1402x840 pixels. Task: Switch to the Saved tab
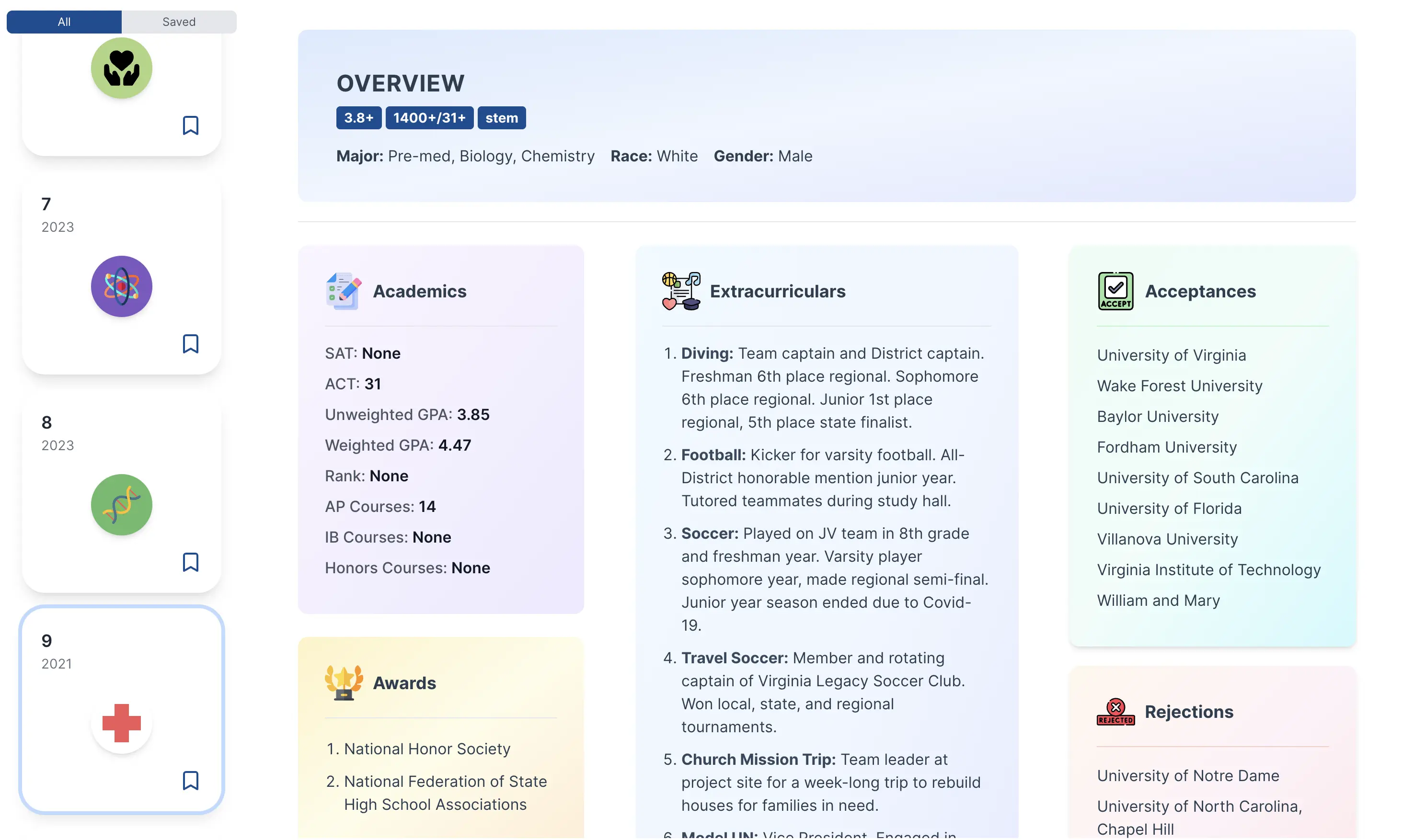[x=179, y=22]
